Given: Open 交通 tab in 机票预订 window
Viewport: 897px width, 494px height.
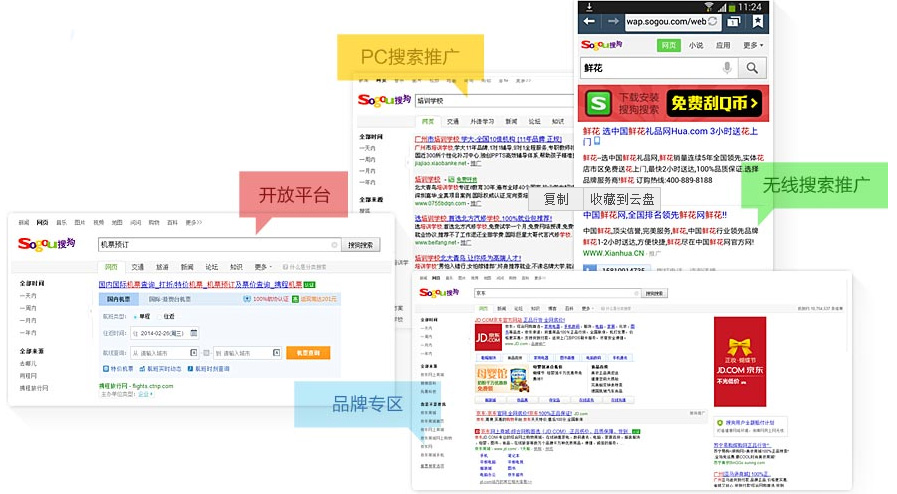Looking at the screenshot, I should (x=137, y=267).
